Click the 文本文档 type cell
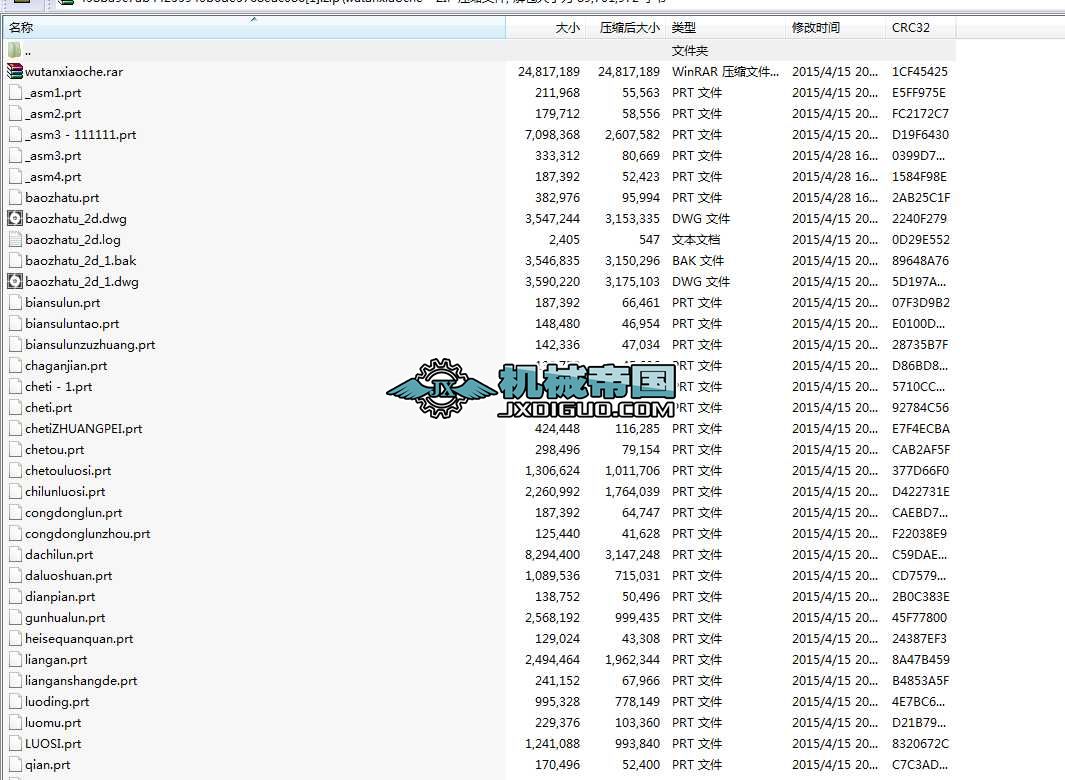 click(696, 239)
